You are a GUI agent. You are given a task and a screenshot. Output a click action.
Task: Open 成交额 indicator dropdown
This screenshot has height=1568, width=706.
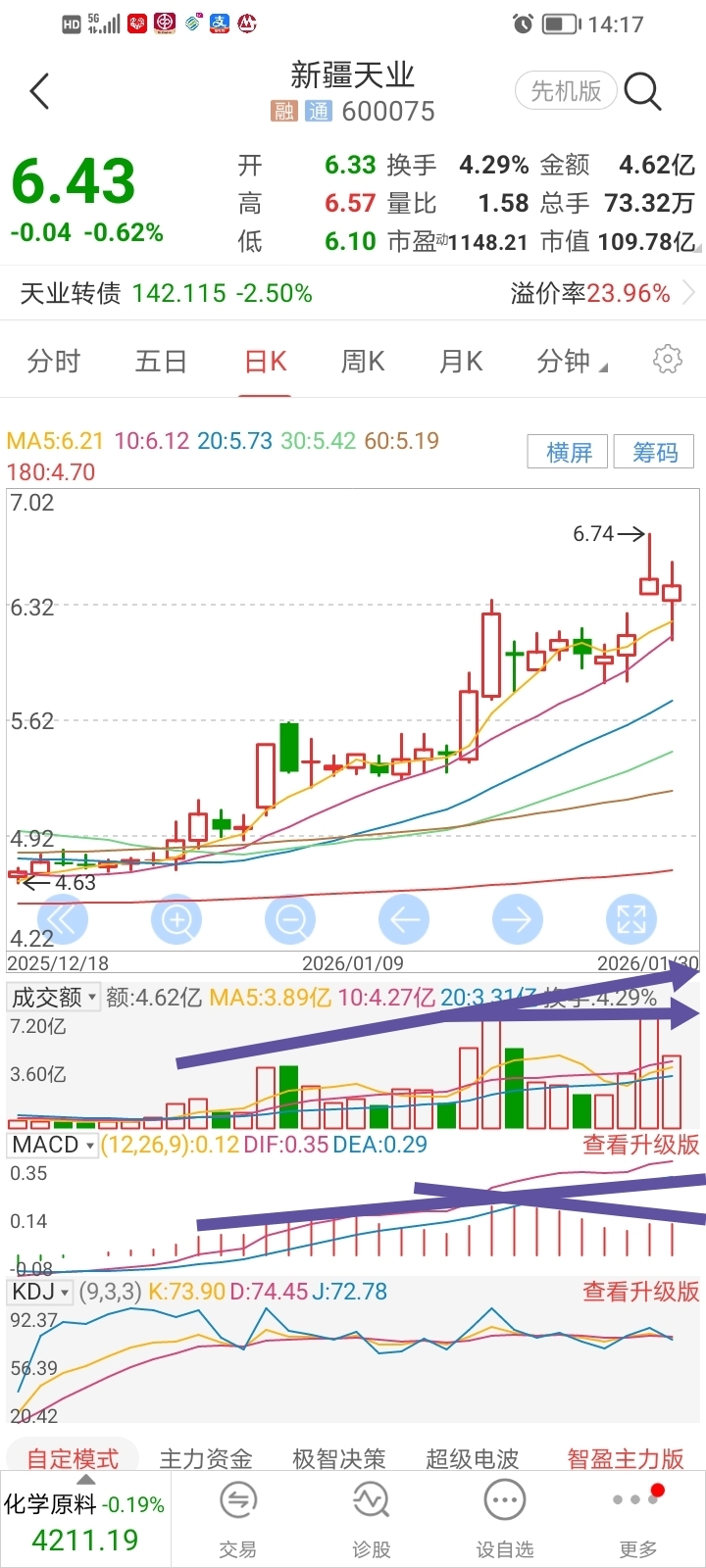[54, 998]
